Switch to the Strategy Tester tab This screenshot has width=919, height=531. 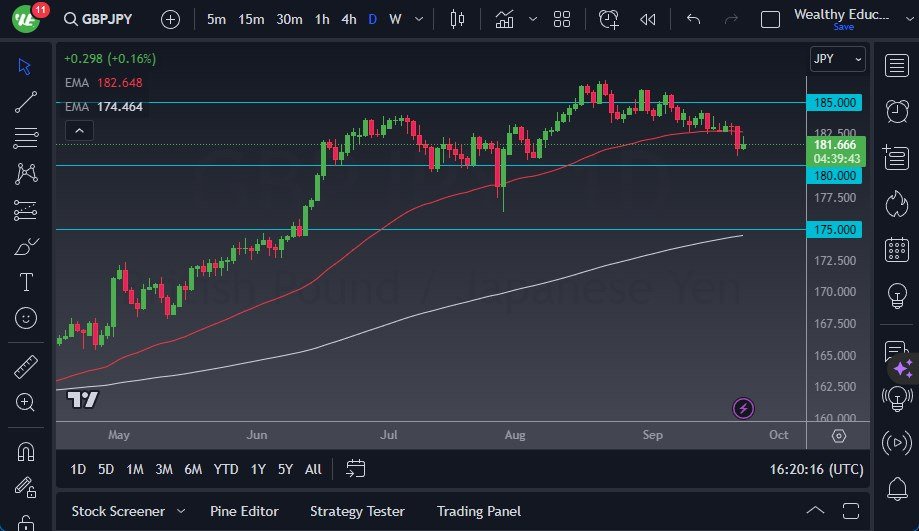click(x=357, y=511)
